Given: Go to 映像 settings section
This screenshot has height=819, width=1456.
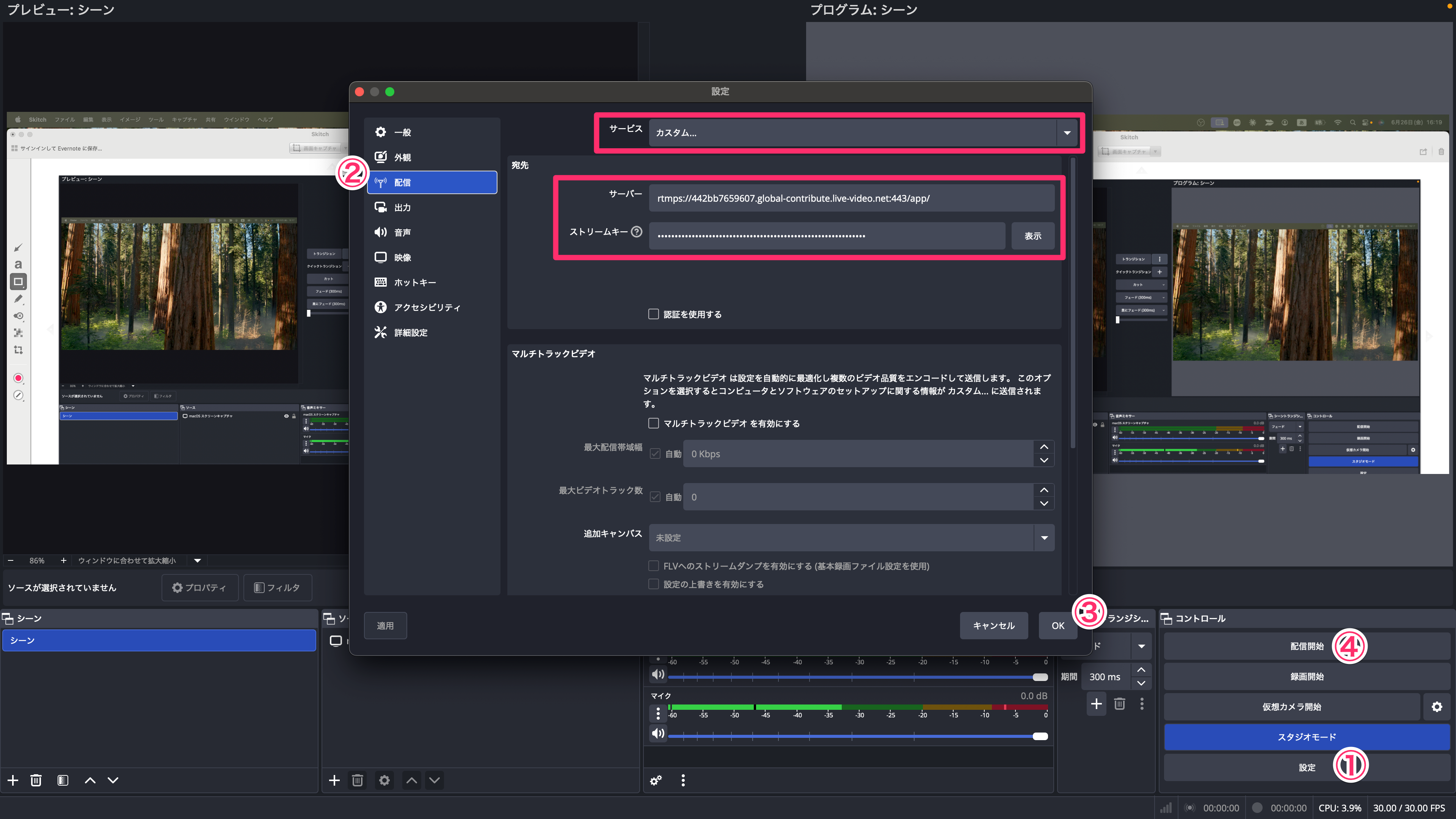Looking at the screenshot, I should tap(432, 257).
